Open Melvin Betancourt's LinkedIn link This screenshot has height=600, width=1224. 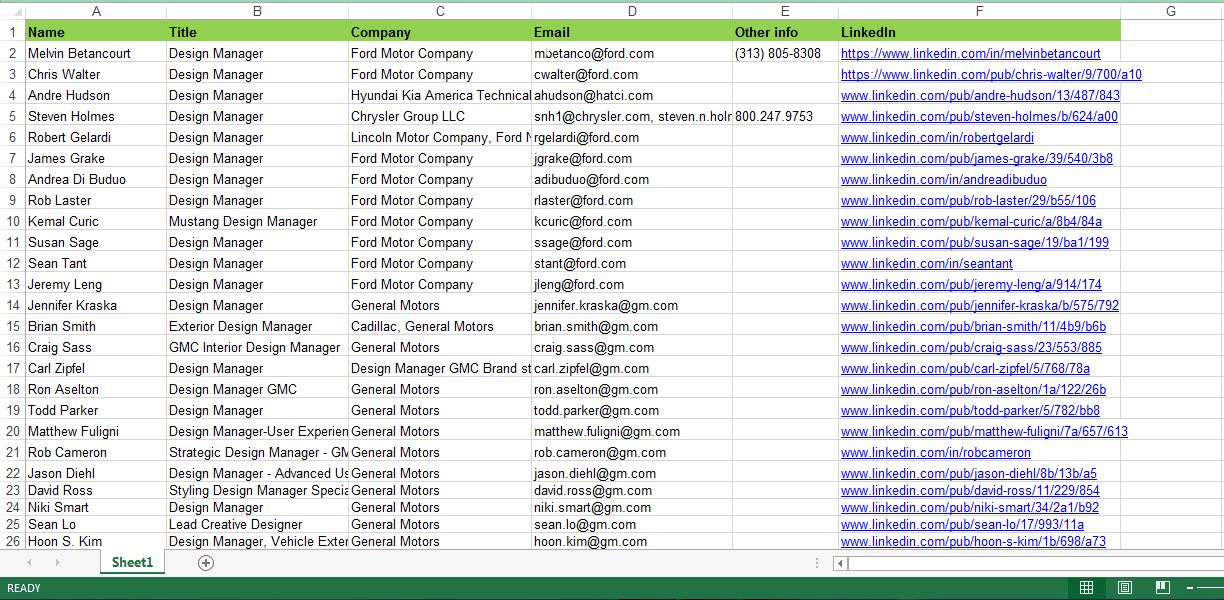(970, 54)
